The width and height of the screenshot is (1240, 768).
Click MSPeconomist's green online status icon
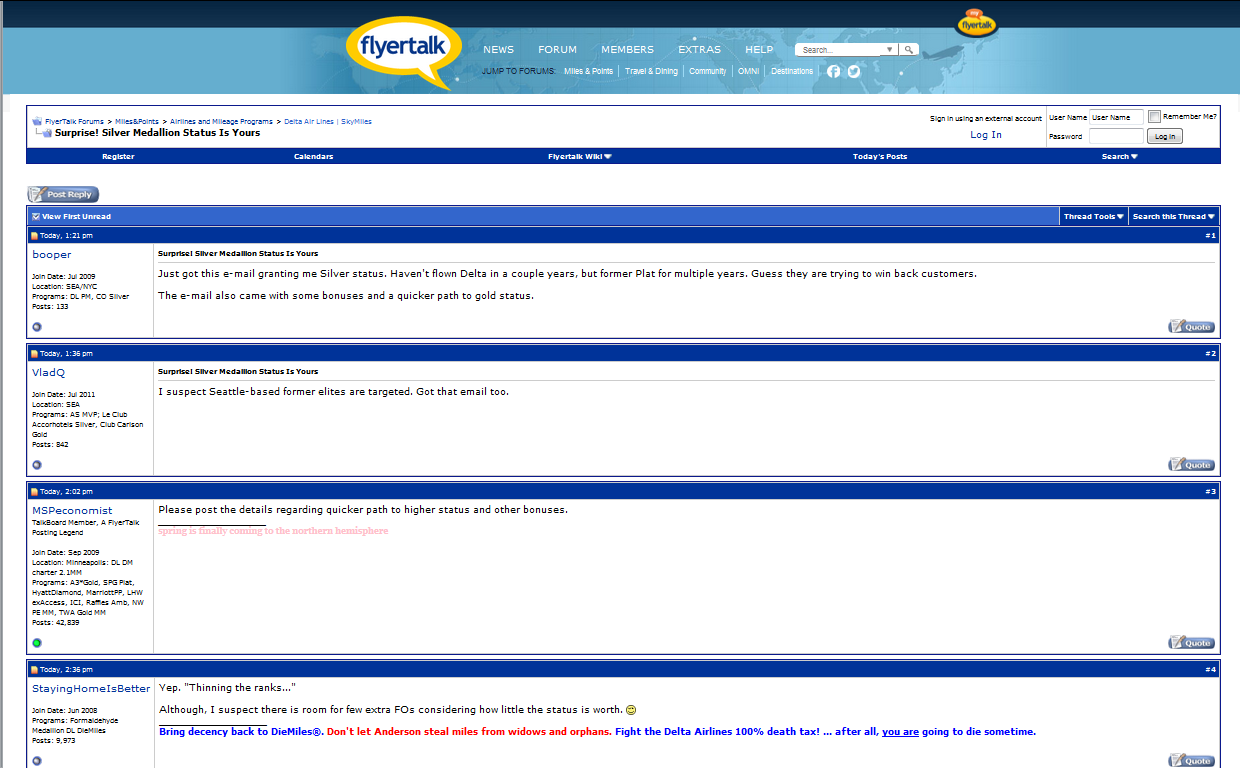37,643
